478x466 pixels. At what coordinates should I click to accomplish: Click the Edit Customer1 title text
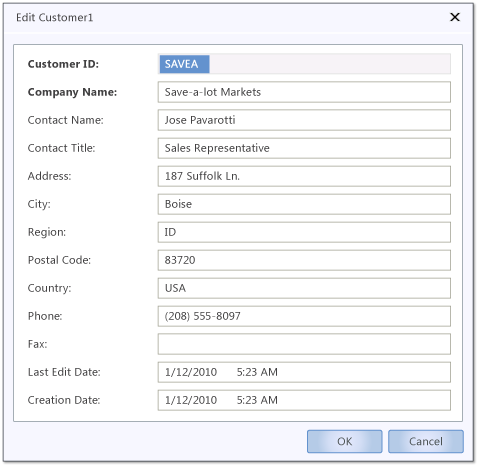point(55,17)
